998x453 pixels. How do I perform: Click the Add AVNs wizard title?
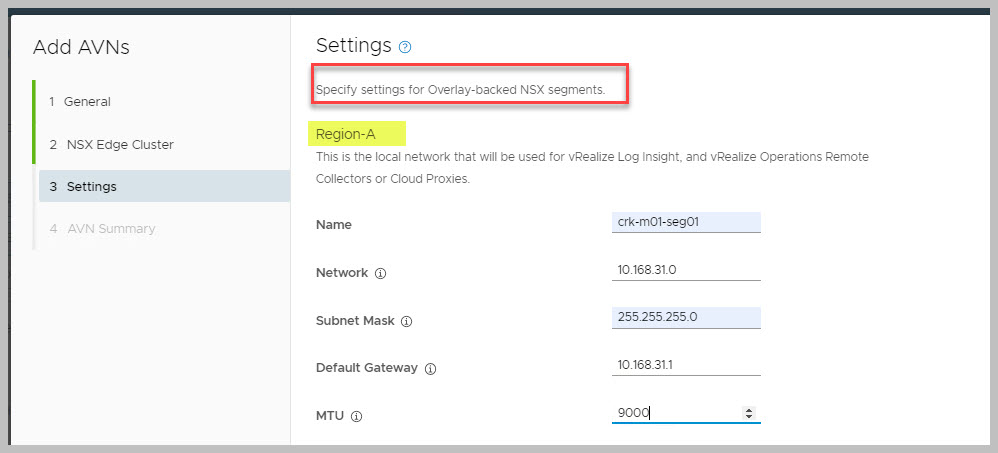pyautogui.click(x=81, y=47)
